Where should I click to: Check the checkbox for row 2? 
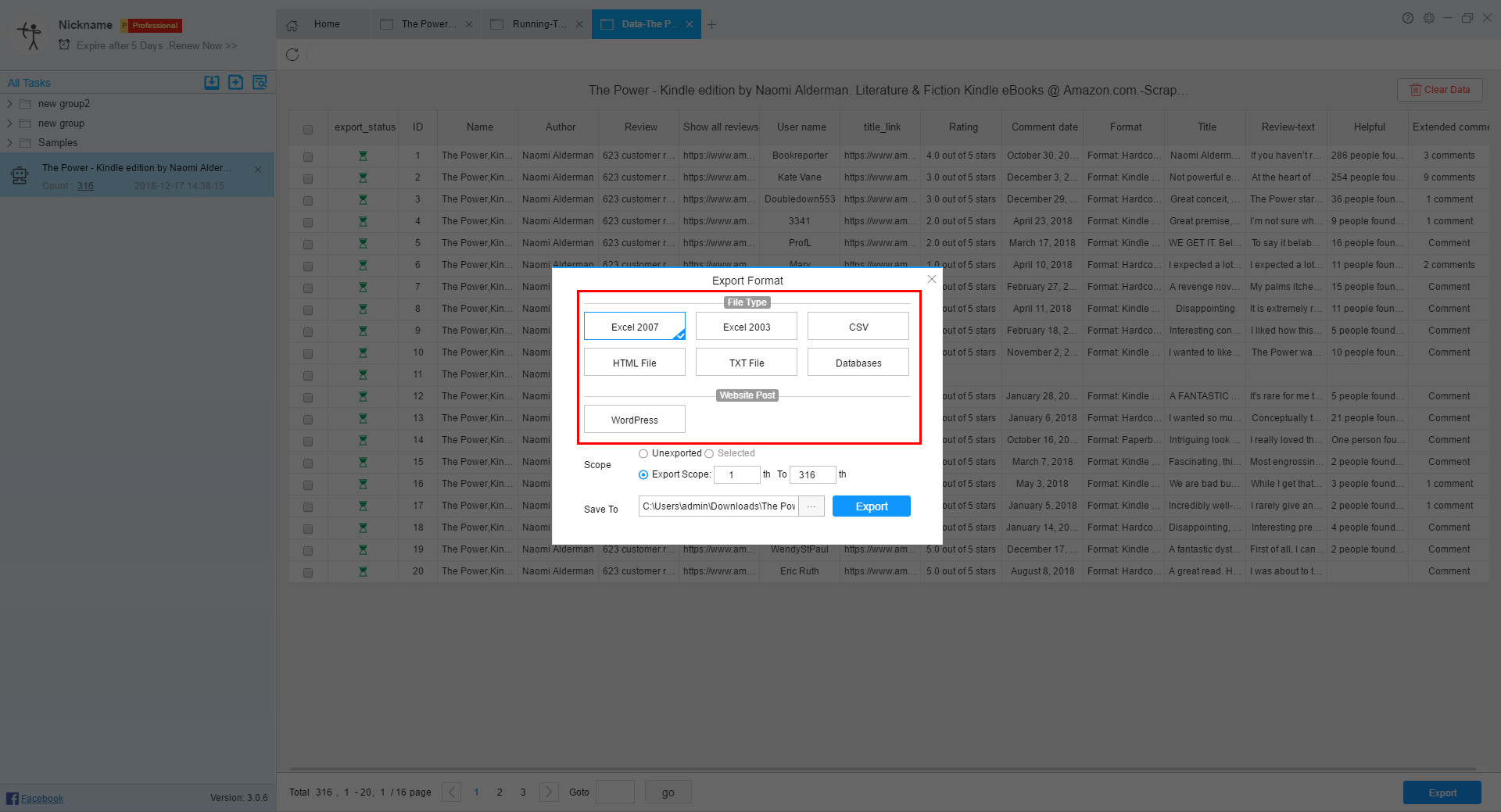[308, 179]
